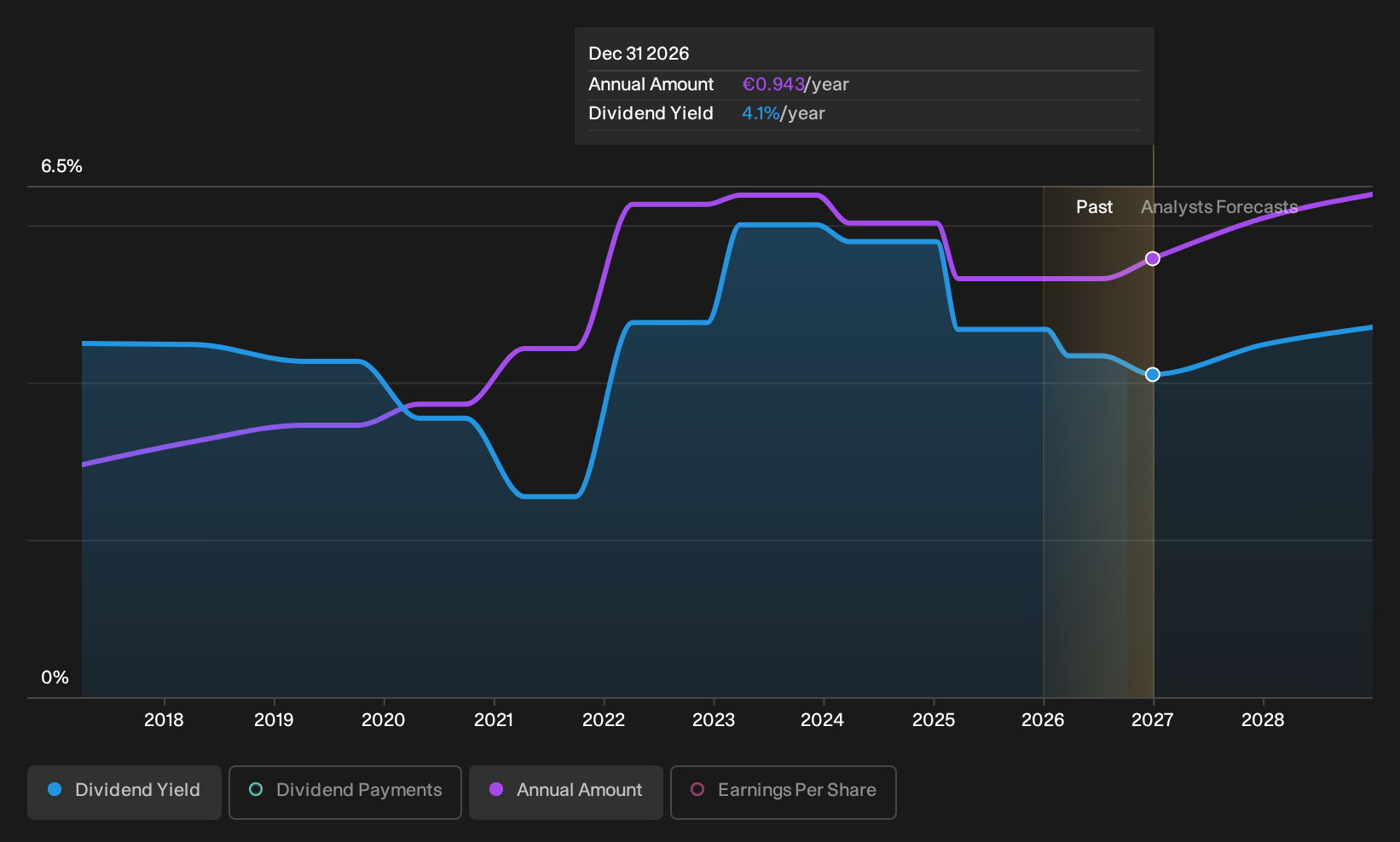This screenshot has height=842, width=1400.
Task: Click the 2024 x-axis label
Action: [823, 720]
